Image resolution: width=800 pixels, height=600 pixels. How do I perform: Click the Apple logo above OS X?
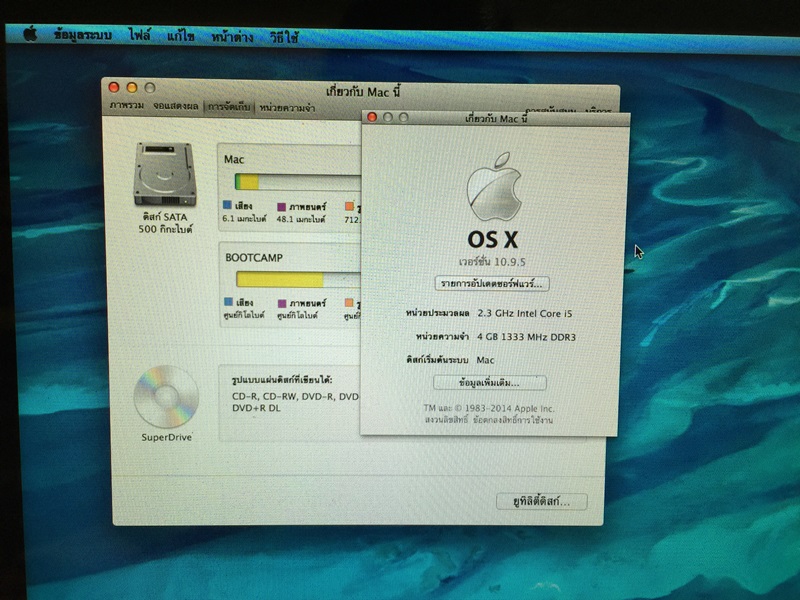[x=494, y=187]
